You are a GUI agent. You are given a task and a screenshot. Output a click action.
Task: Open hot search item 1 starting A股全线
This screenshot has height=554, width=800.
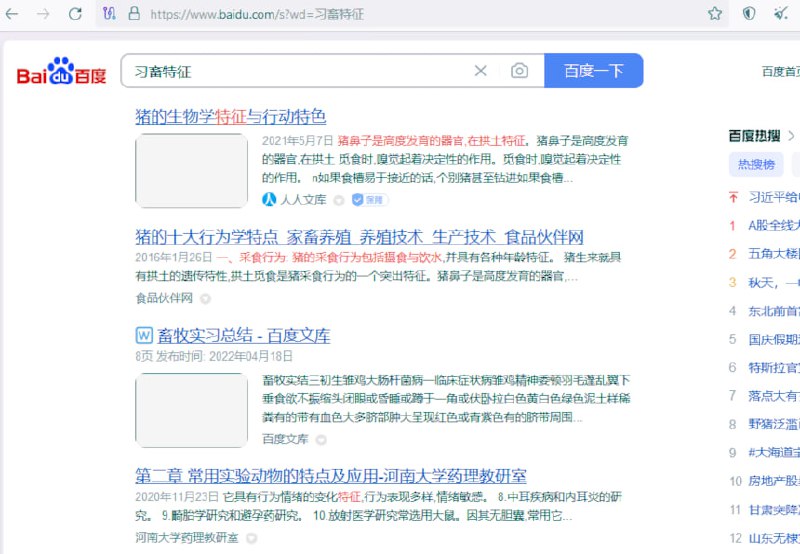click(774, 225)
